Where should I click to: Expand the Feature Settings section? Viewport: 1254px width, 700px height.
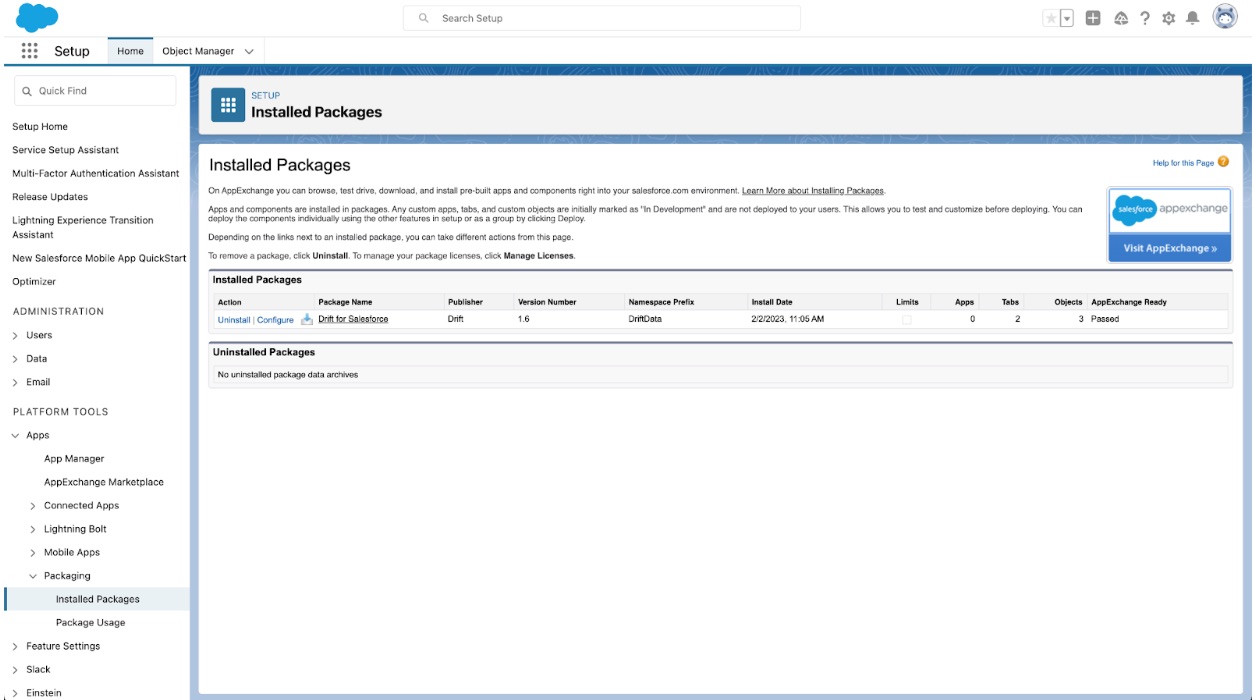pyautogui.click(x=15, y=646)
